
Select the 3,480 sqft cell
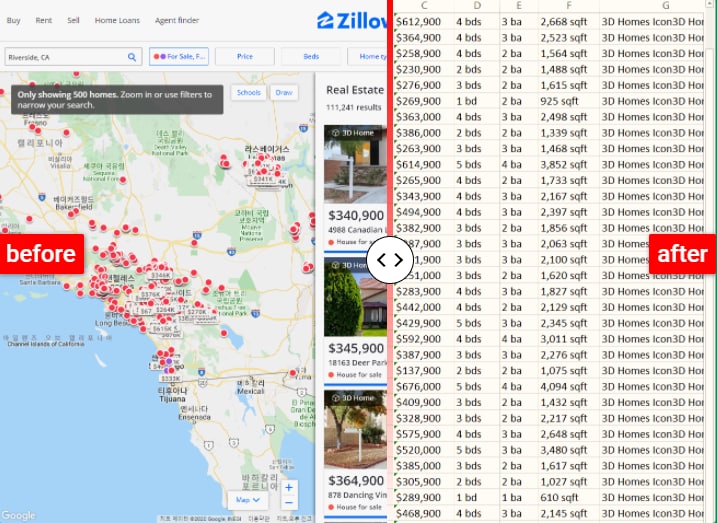(x=568, y=450)
